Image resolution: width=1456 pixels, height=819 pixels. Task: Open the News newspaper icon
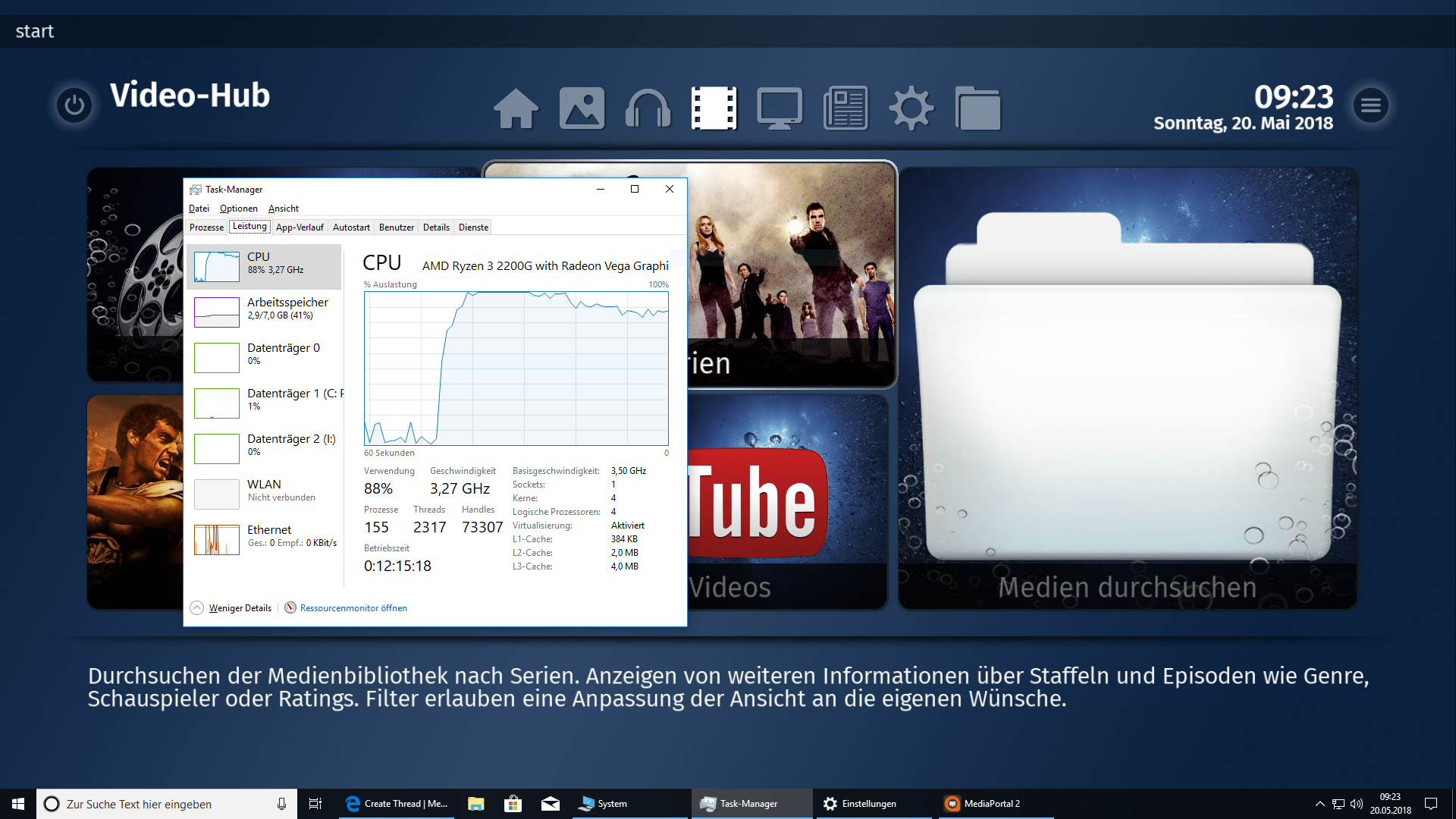tap(846, 108)
